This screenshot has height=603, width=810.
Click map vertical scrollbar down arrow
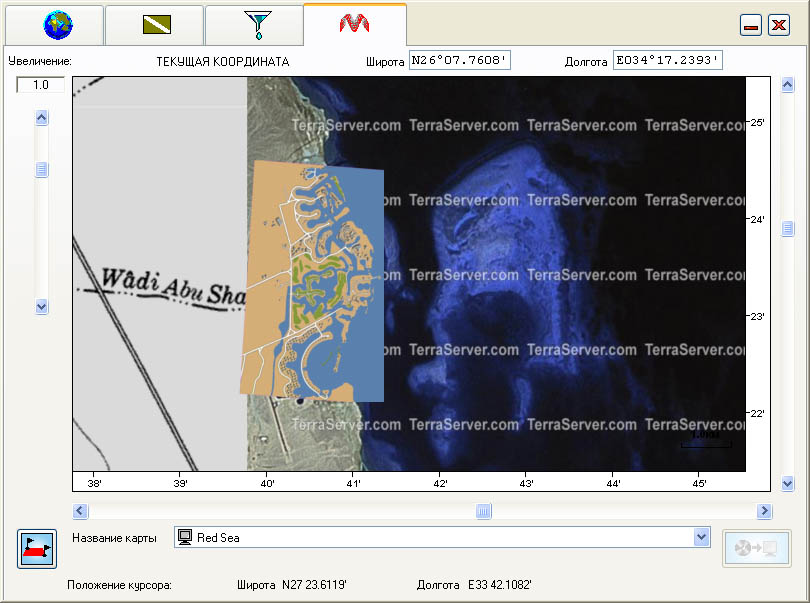click(787, 484)
